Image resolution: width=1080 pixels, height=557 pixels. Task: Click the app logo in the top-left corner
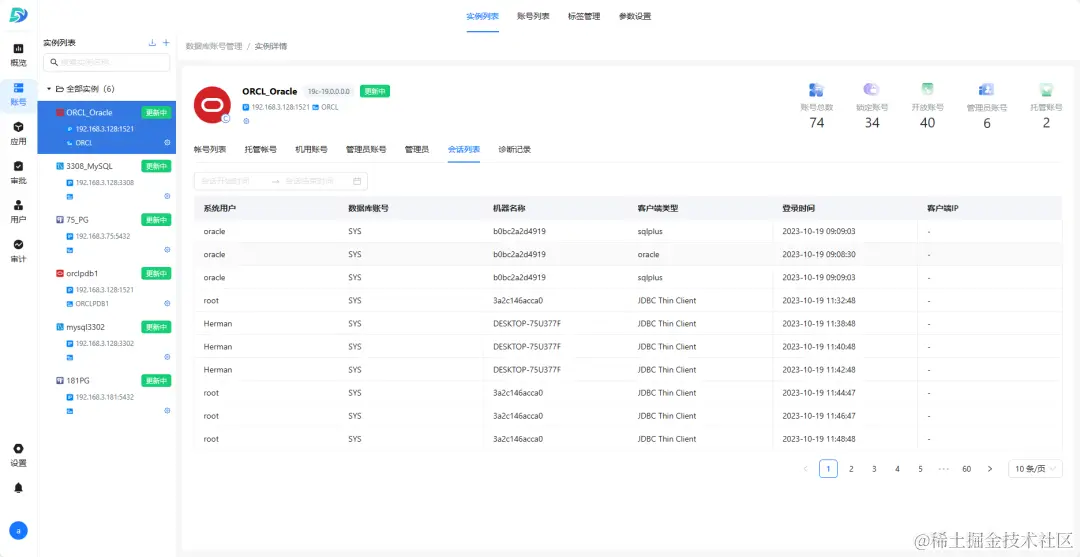pyautogui.click(x=19, y=15)
